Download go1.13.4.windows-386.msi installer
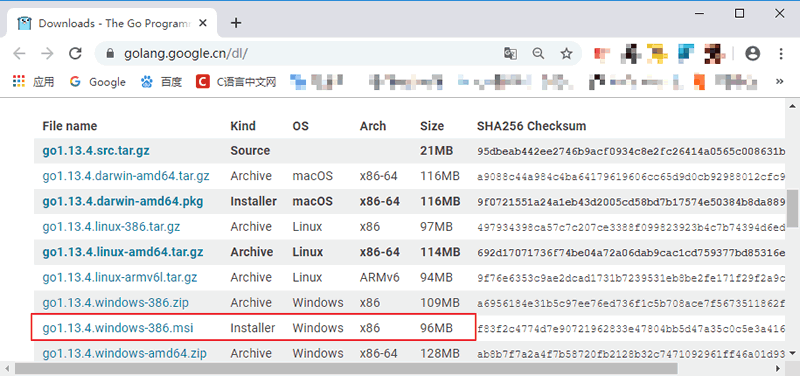 click(118, 328)
